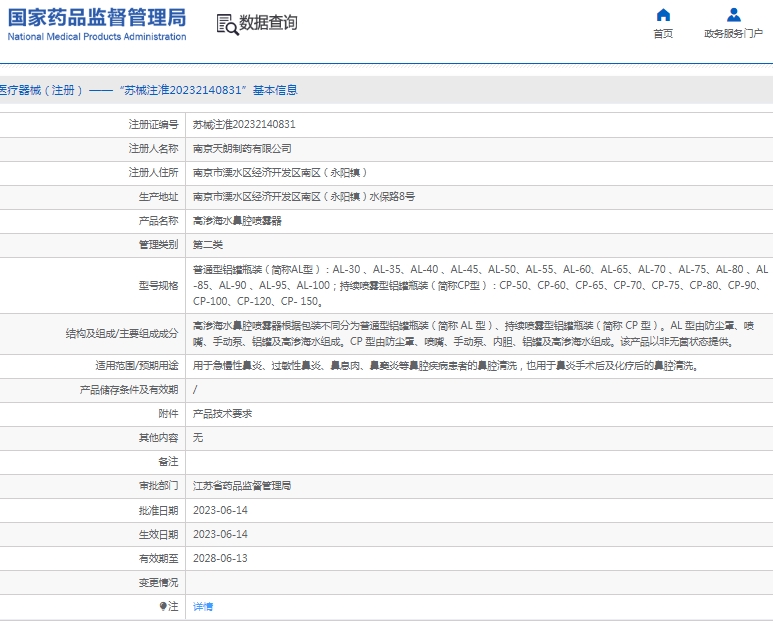
Task: Click National Medical Products Administration text
Action: pos(97,36)
